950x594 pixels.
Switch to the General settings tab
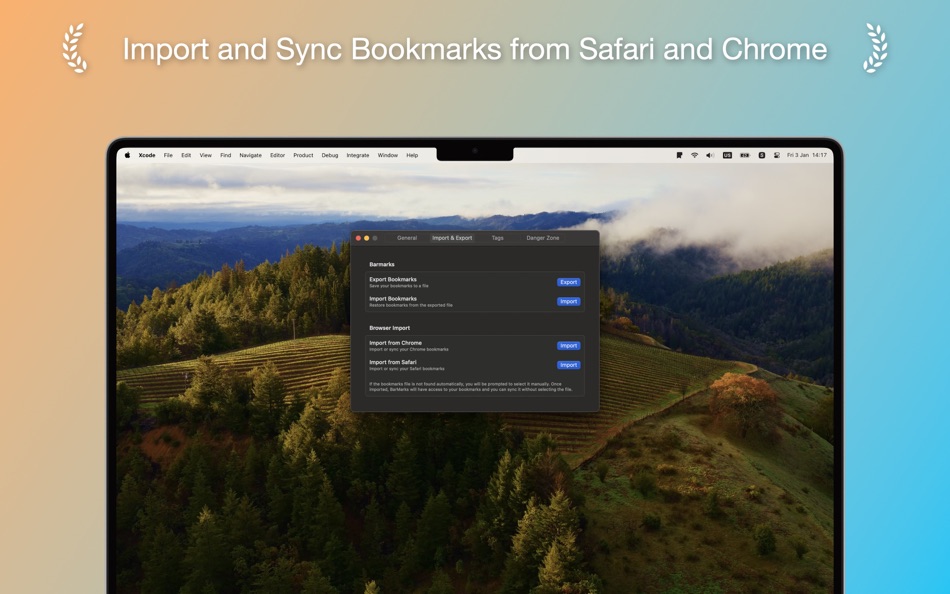(x=407, y=238)
